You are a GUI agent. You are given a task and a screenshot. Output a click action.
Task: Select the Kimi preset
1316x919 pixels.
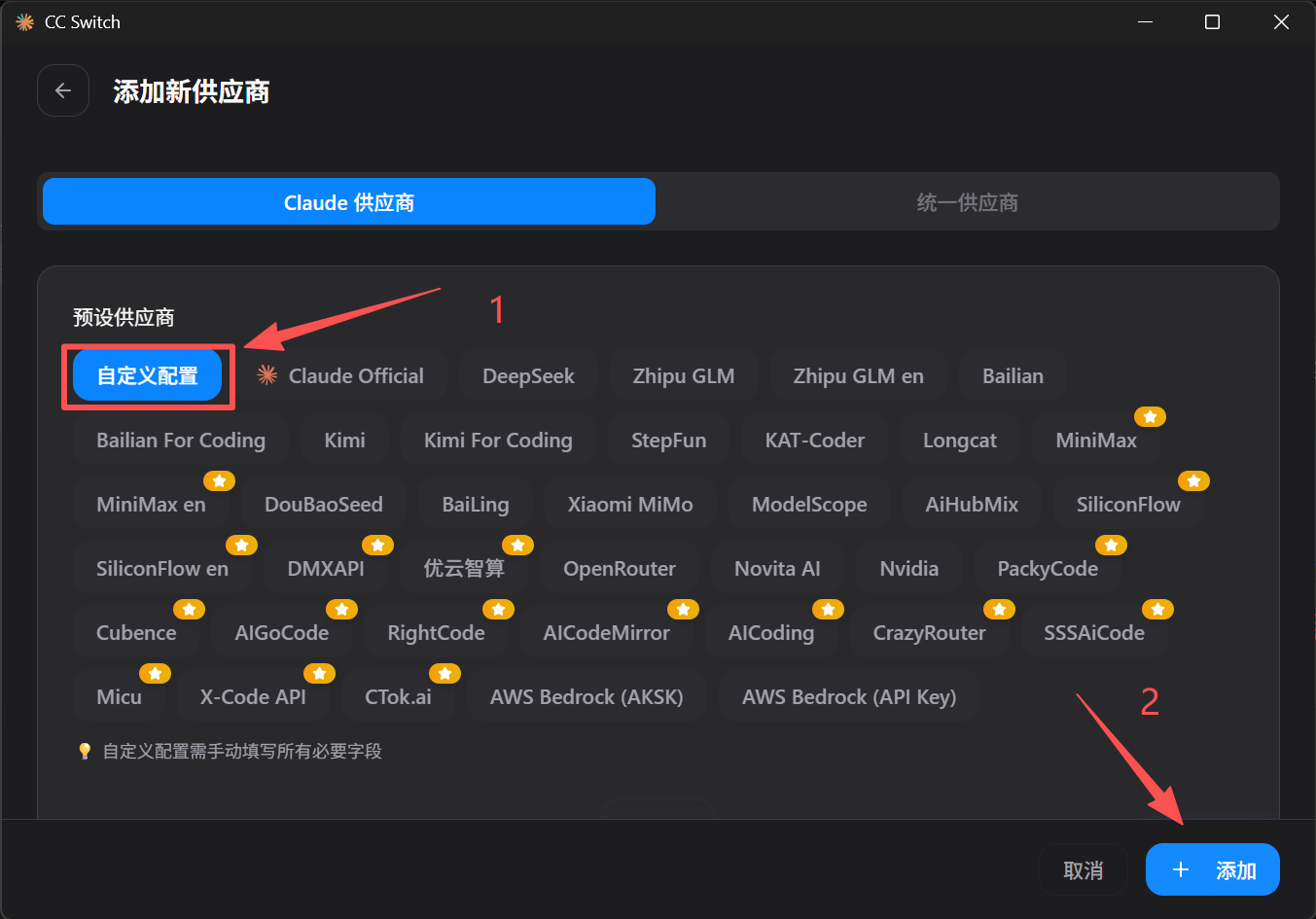[344, 440]
